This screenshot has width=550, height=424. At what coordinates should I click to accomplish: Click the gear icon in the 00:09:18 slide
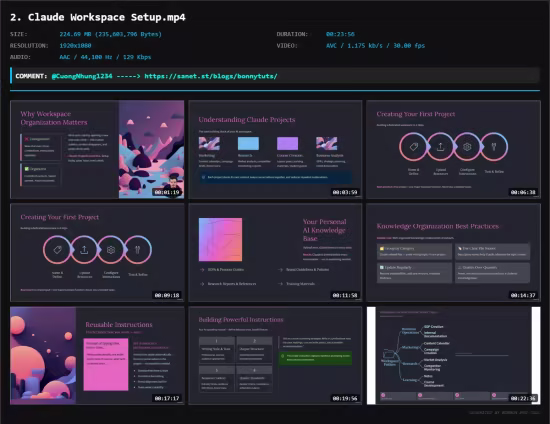[x=111, y=250]
